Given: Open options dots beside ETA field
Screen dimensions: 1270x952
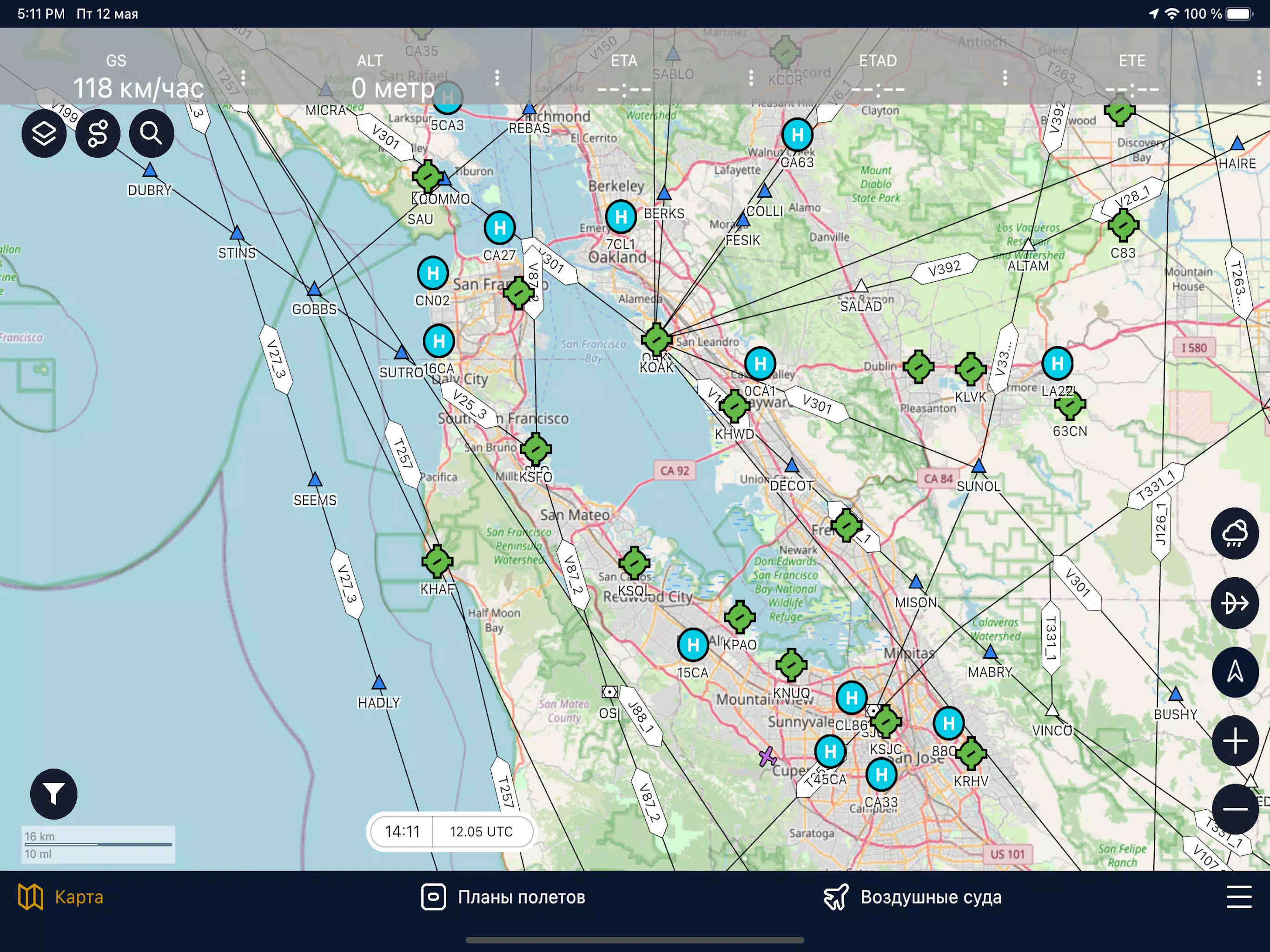Looking at the screenshot, I should (751, 78).
